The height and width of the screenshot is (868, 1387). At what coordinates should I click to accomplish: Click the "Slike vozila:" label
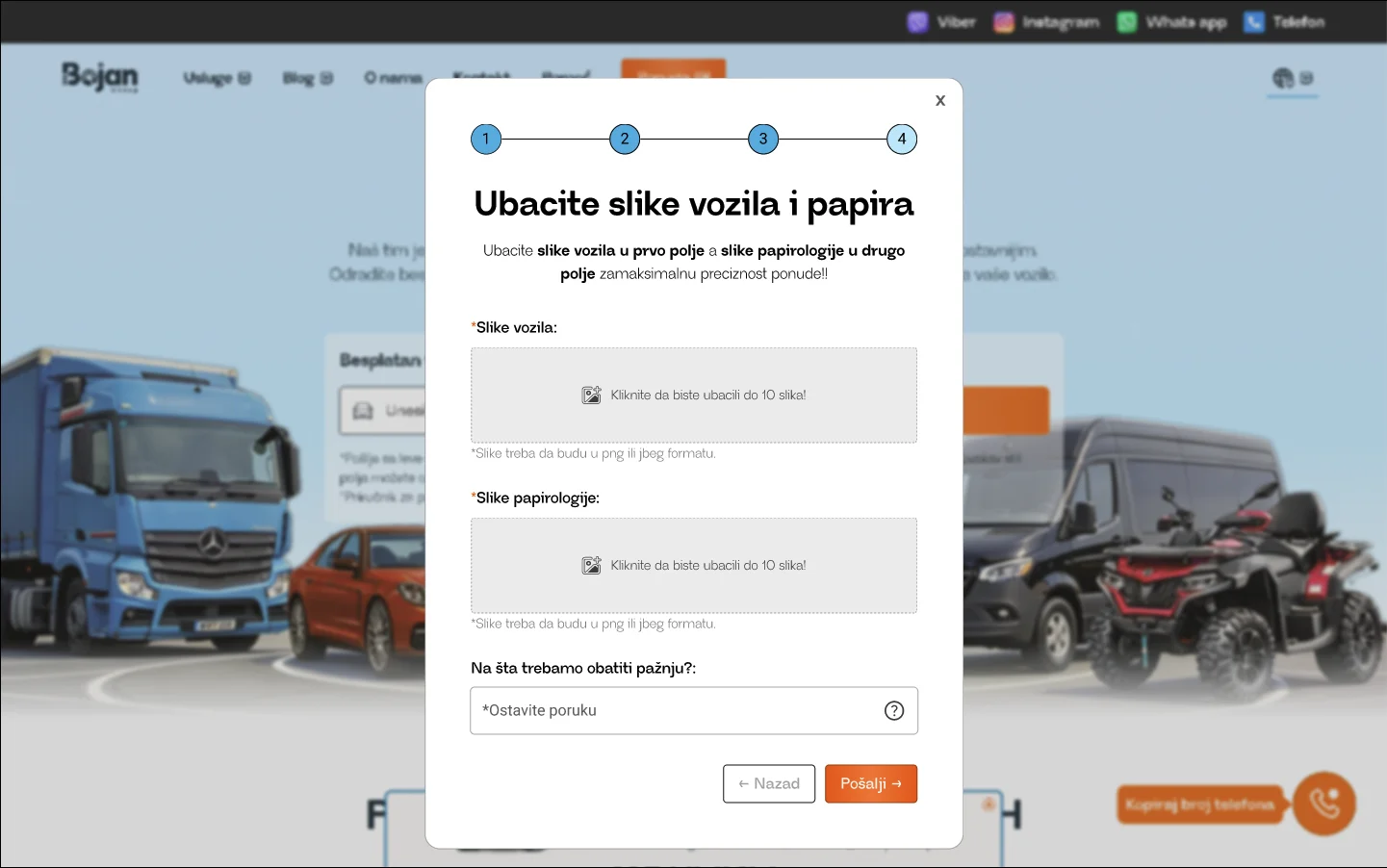(514, 327)
